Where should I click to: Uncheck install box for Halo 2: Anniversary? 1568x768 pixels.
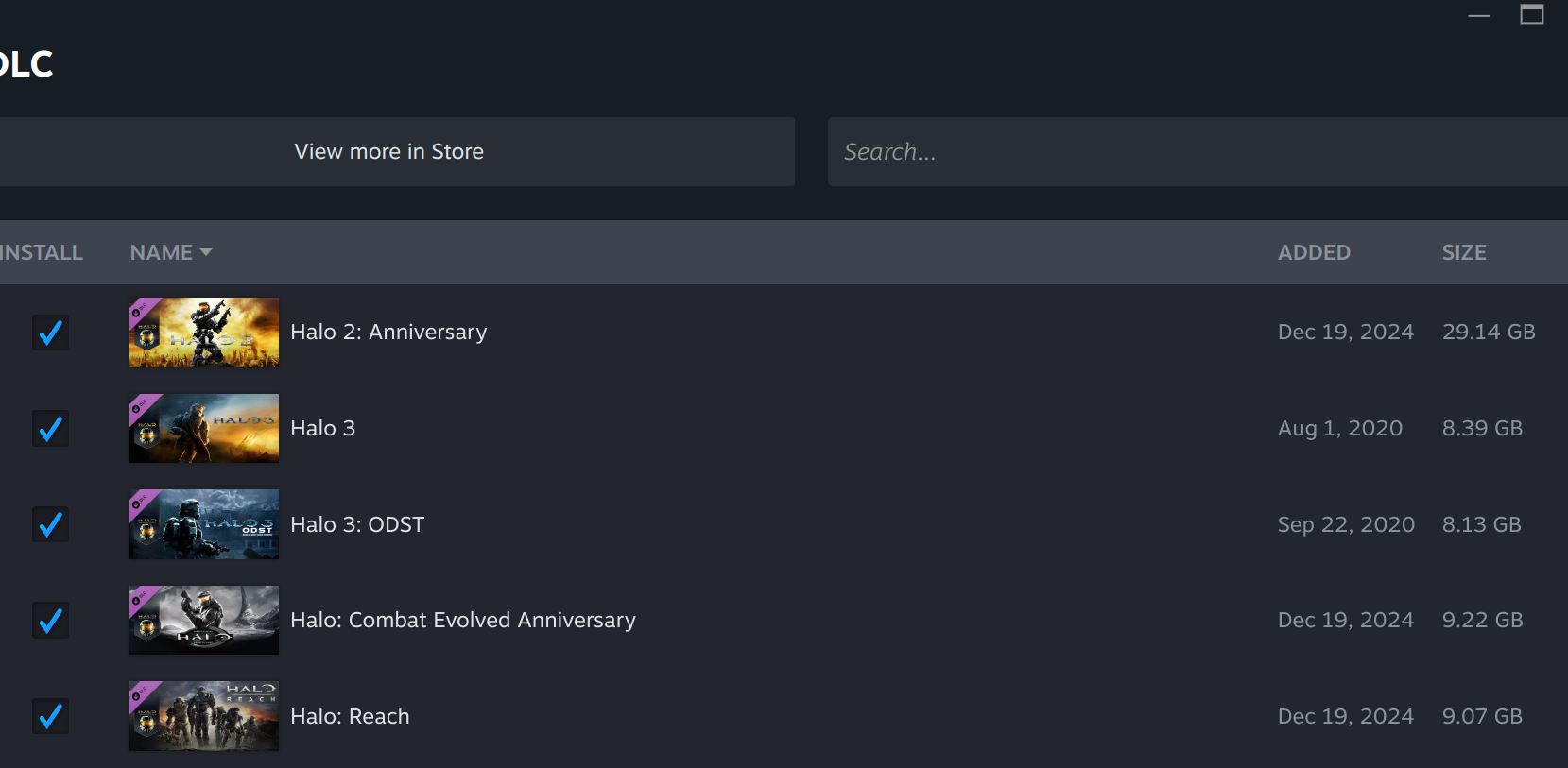point(51,333)
